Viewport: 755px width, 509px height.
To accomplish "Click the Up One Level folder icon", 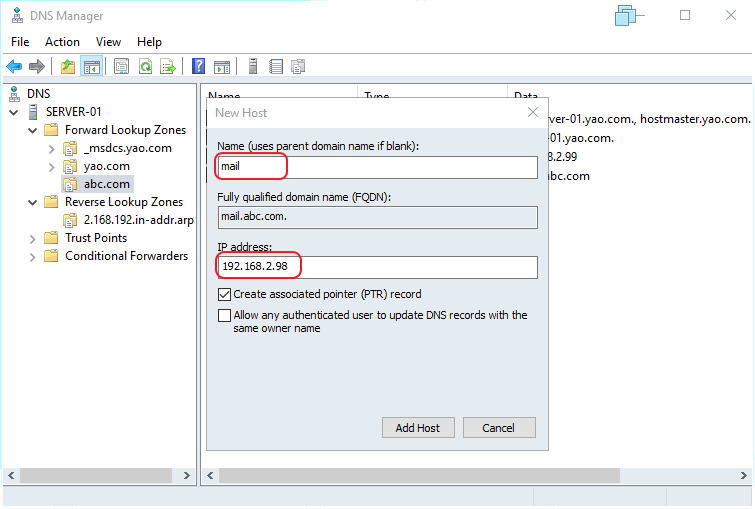I will coord(68,66).
